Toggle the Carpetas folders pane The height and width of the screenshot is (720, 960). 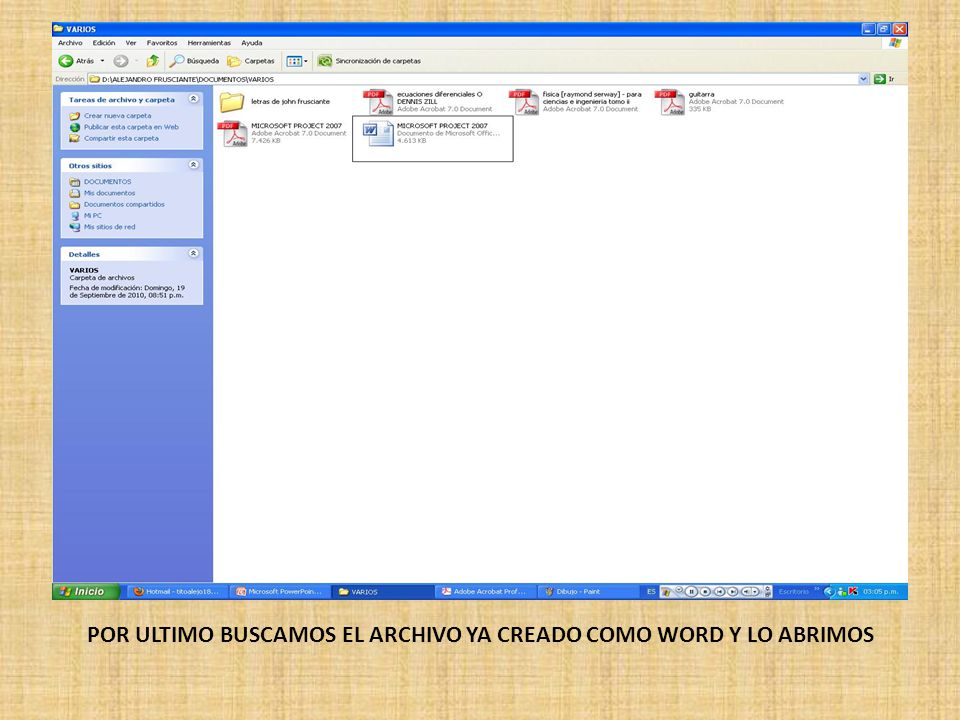(251, 61)
